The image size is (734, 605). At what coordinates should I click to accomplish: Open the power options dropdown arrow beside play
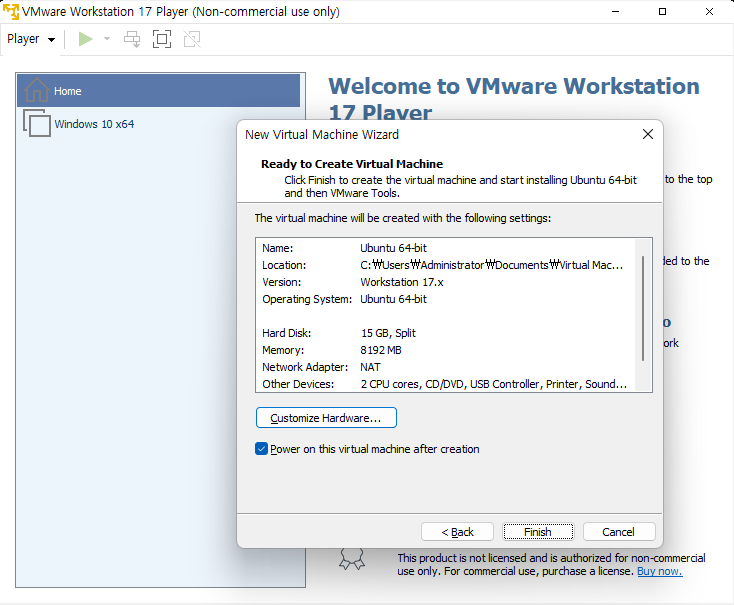click(107, 39)
